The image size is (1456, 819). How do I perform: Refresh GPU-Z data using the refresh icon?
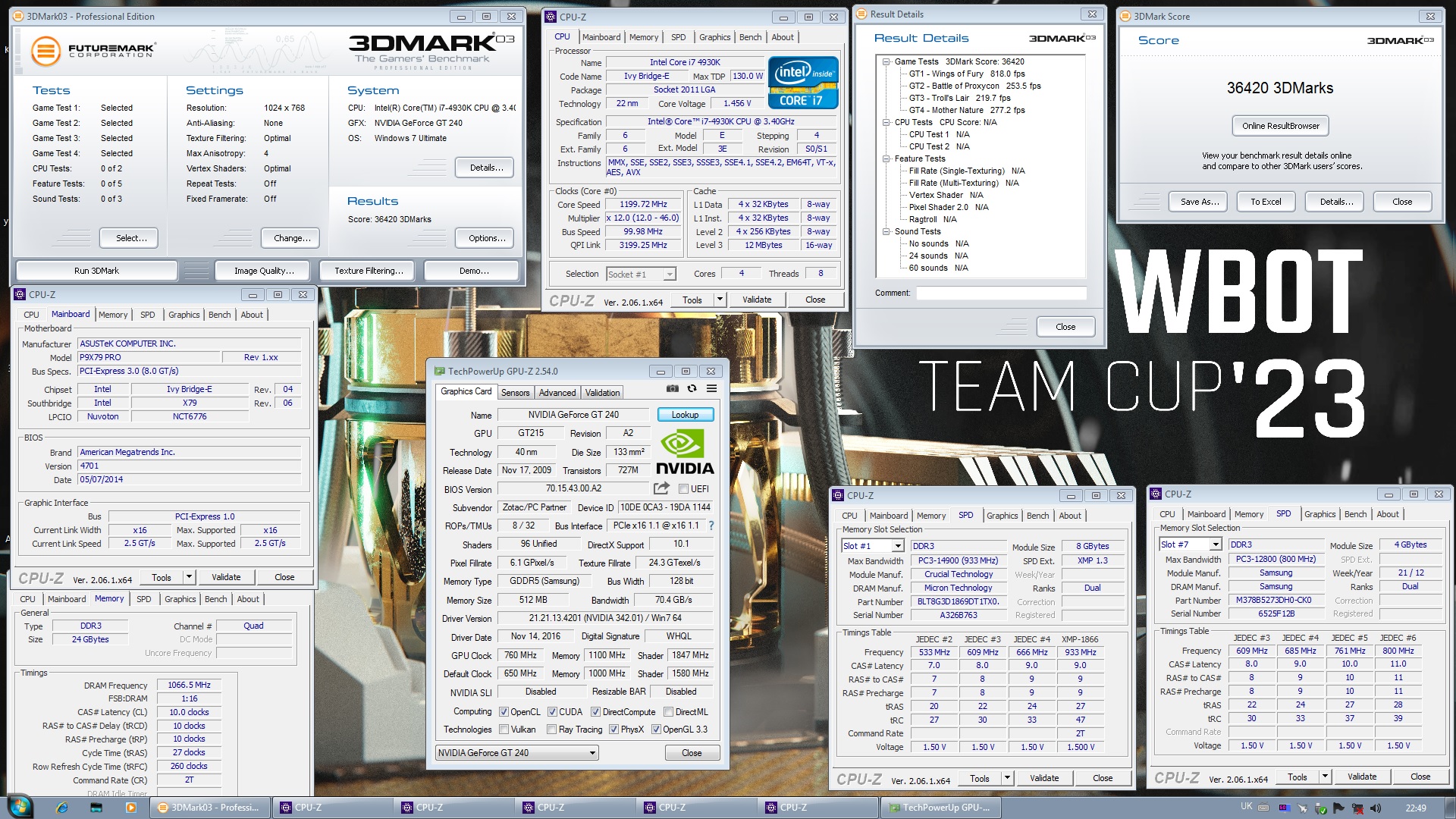pos(692,389)
